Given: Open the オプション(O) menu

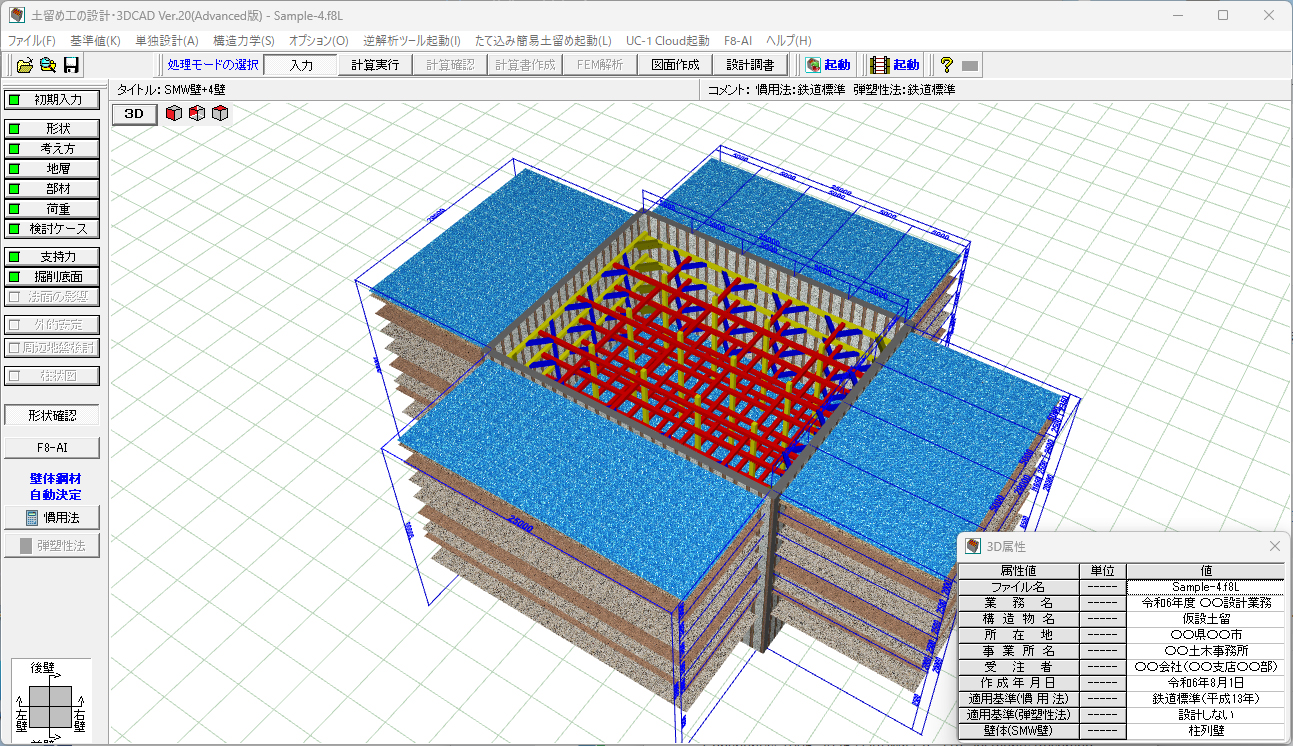Looking at the screenshot, I should (x=319, y=41).
